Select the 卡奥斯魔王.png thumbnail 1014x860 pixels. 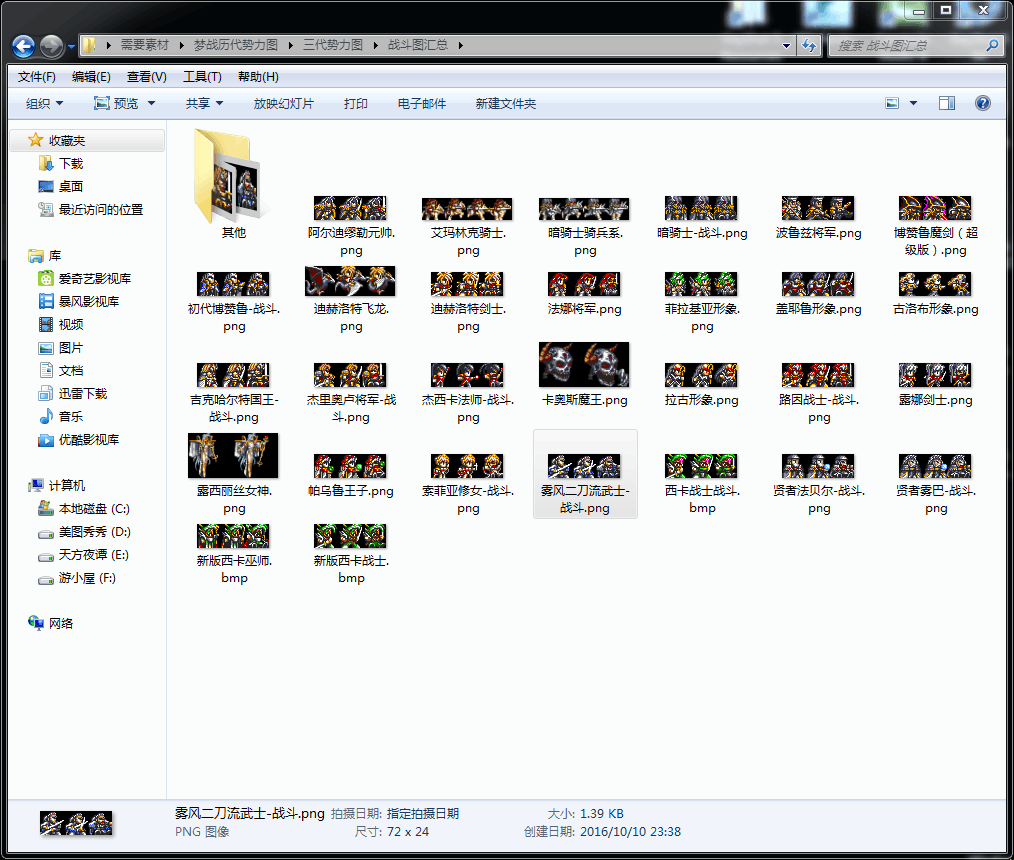coord(584,366)
